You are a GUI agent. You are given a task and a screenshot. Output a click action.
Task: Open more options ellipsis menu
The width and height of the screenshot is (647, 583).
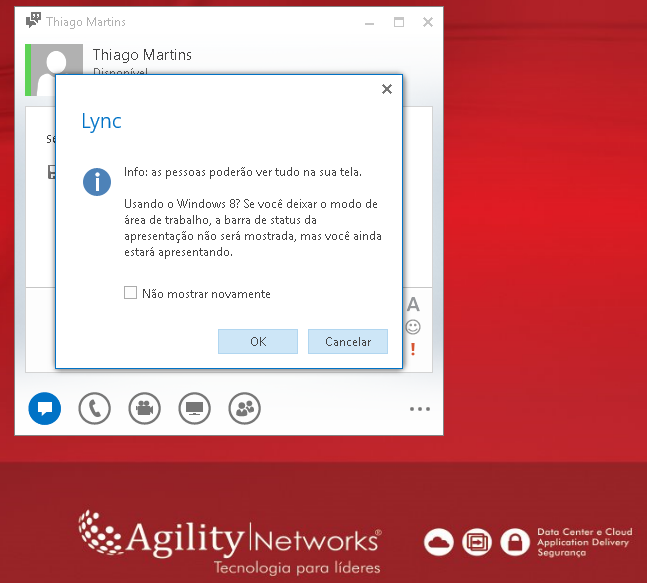coord(419,408)
